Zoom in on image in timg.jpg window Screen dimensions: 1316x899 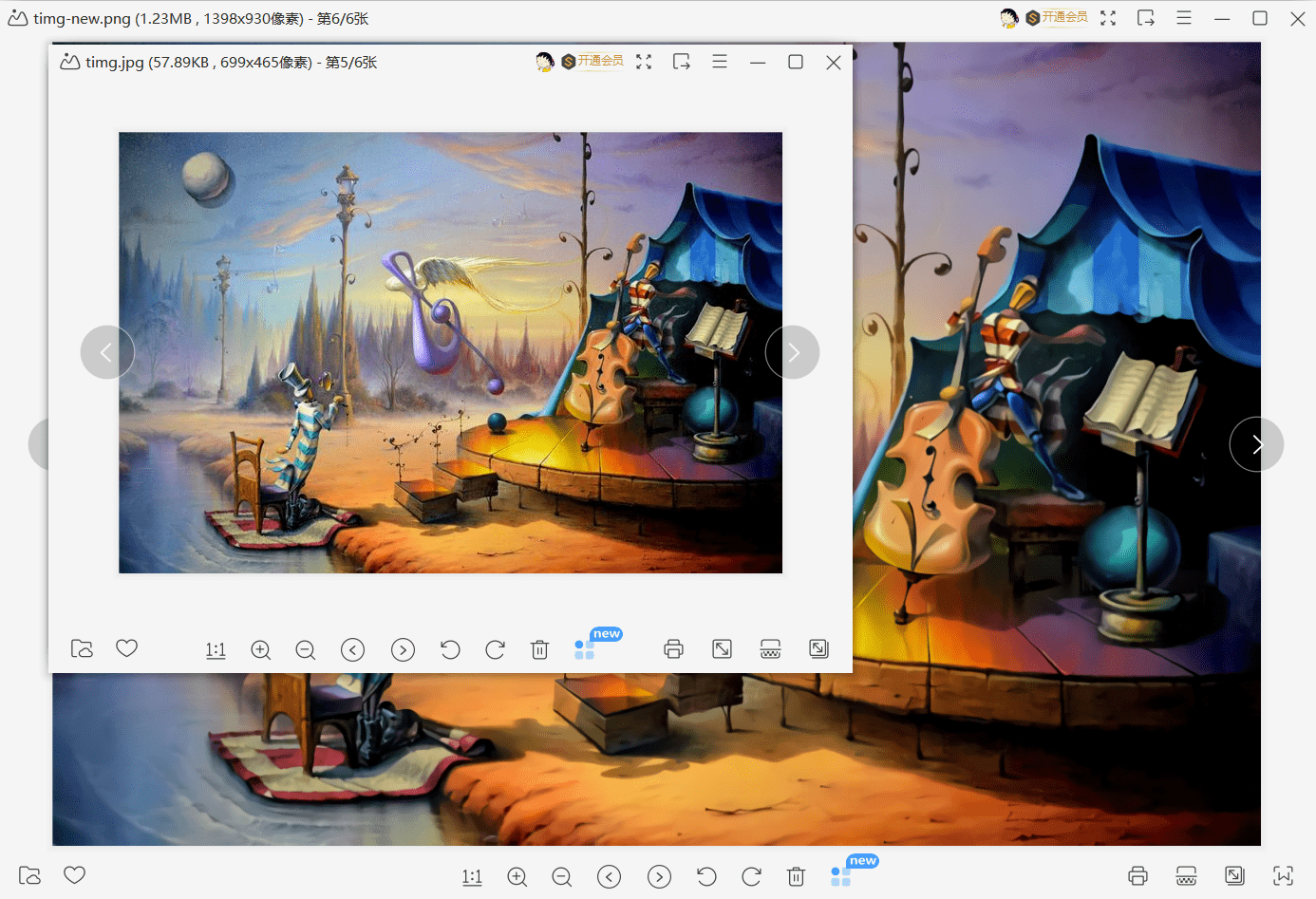(261, 650)
